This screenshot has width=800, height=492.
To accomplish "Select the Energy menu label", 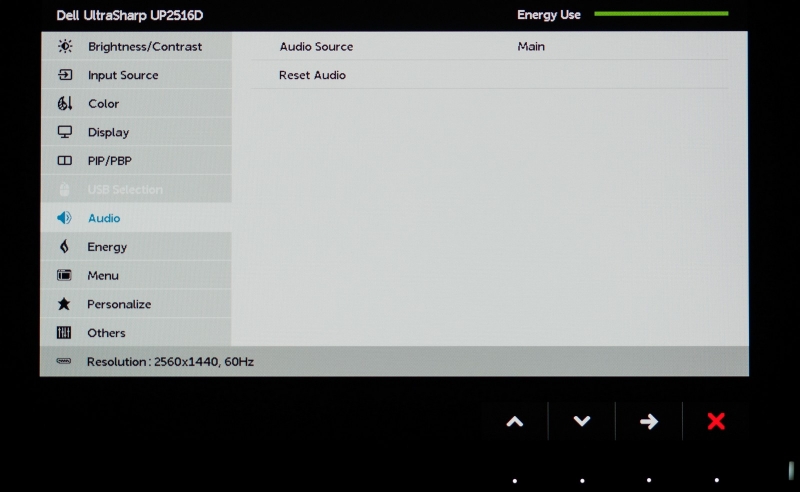I will click(x=107, y=247).
